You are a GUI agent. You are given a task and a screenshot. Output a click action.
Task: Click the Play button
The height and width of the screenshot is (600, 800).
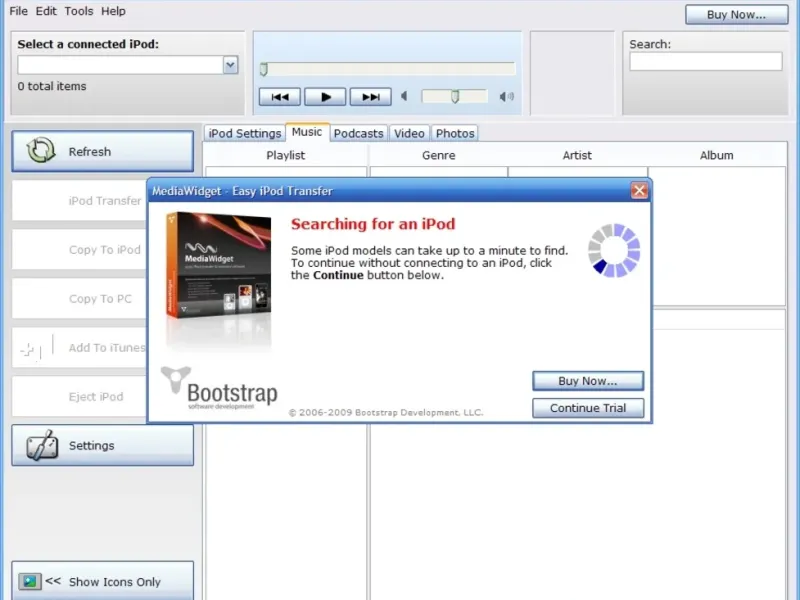point(325,96)
